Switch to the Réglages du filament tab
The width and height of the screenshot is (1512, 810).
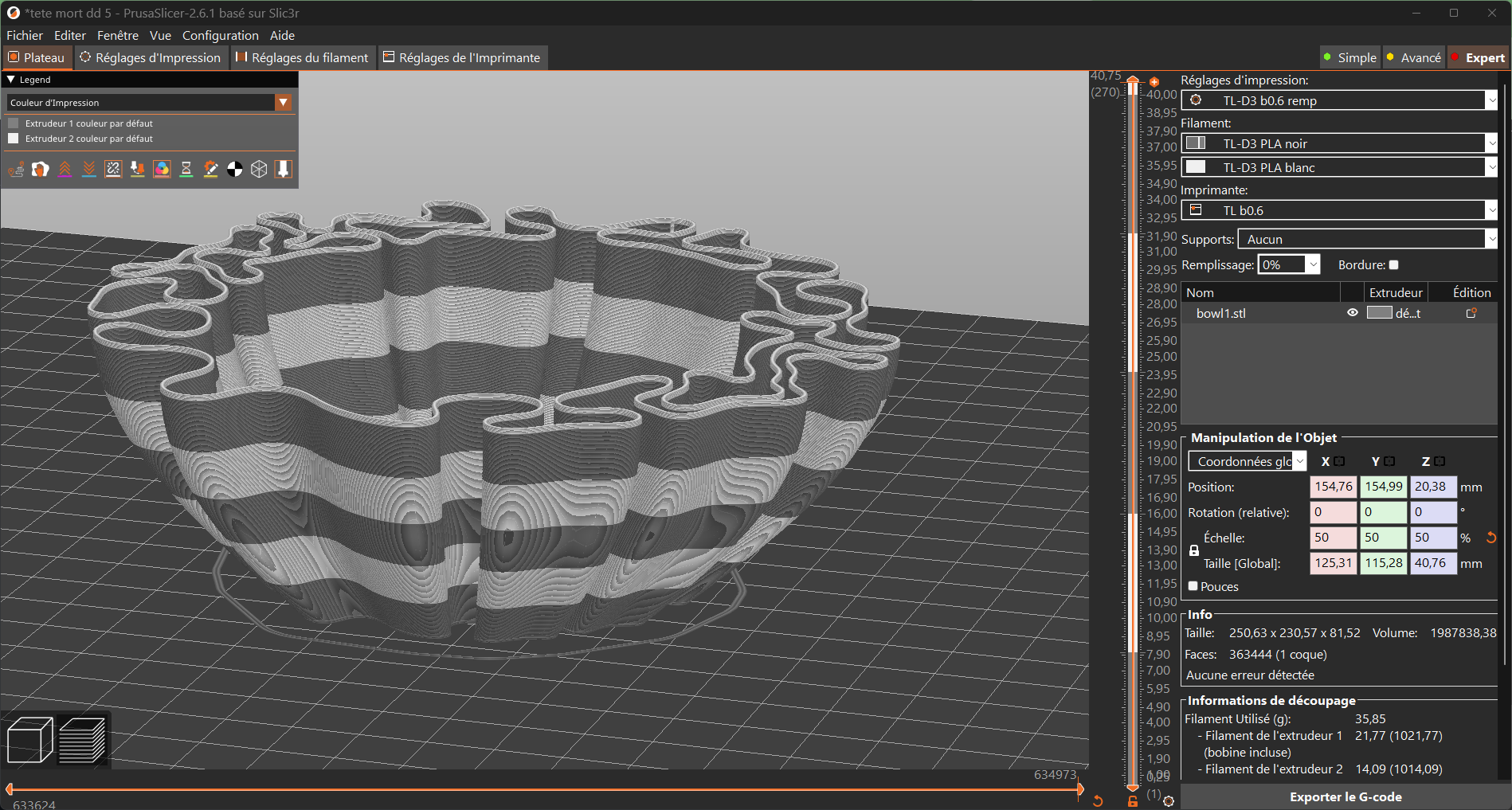[x=302, y=57]
